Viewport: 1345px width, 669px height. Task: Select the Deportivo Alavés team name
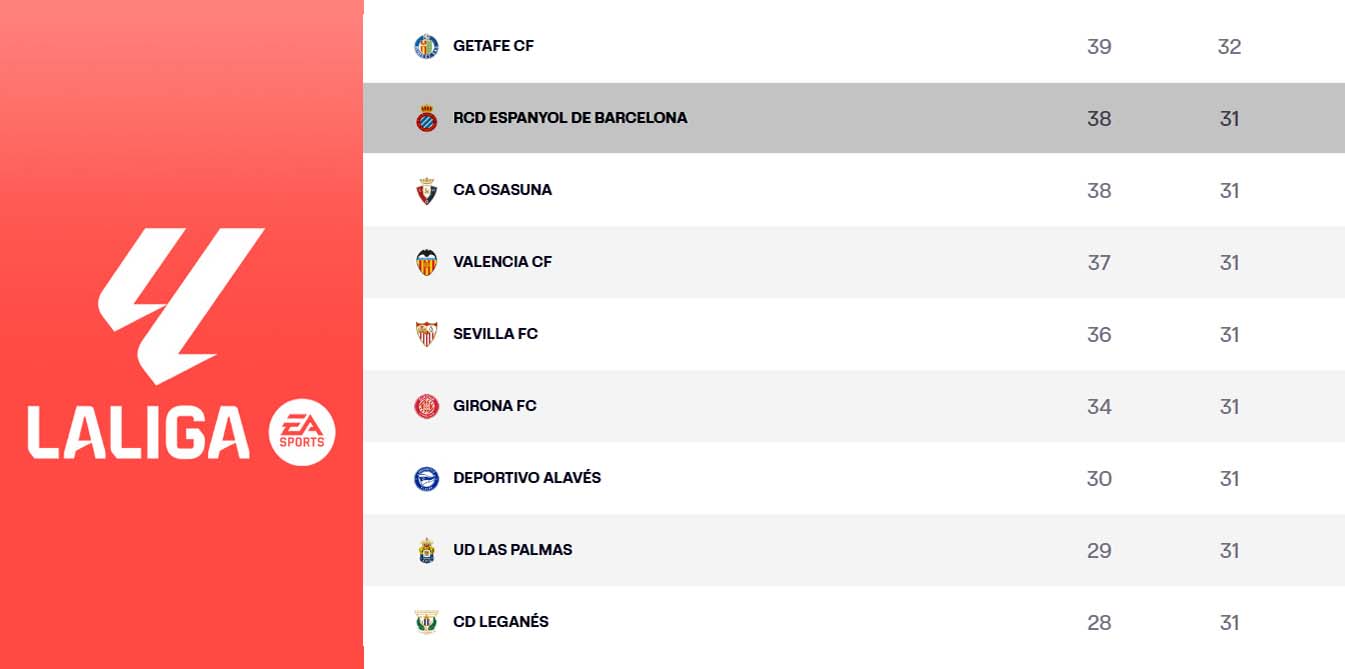point(527,478)
